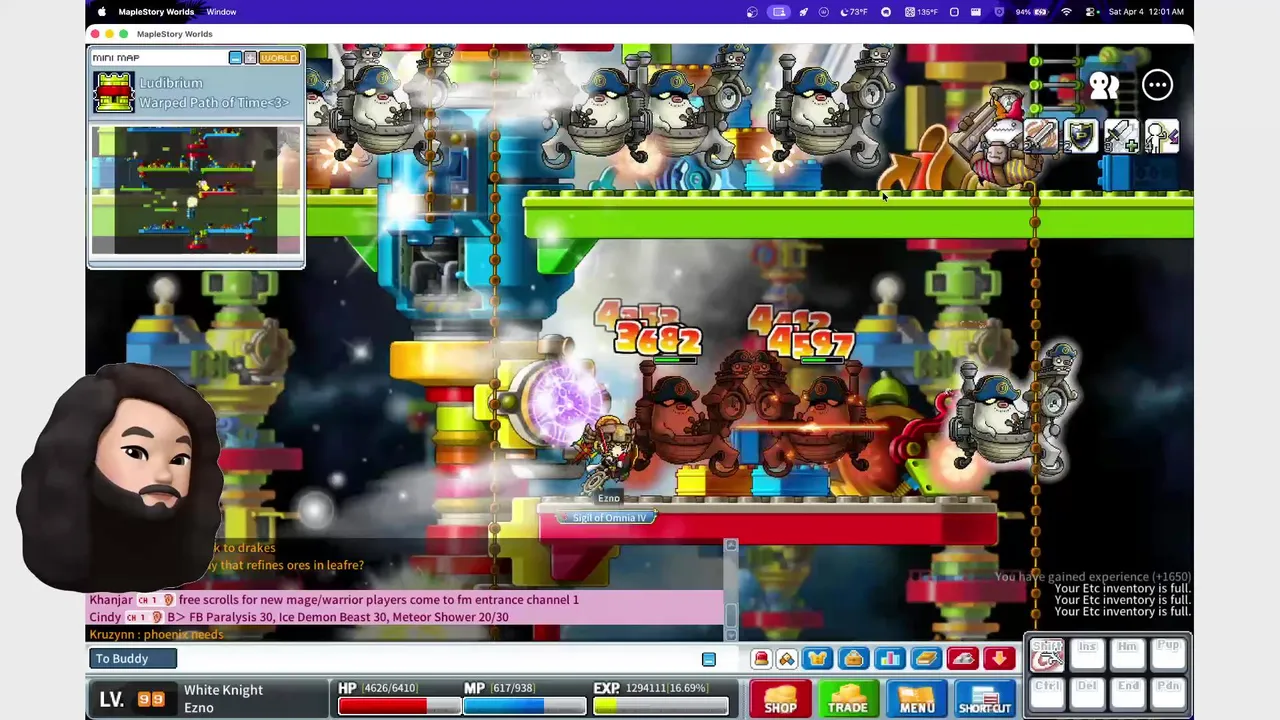
Task: Click Khanjar's free scrolls chat message
Action: [x=334, y=600]
